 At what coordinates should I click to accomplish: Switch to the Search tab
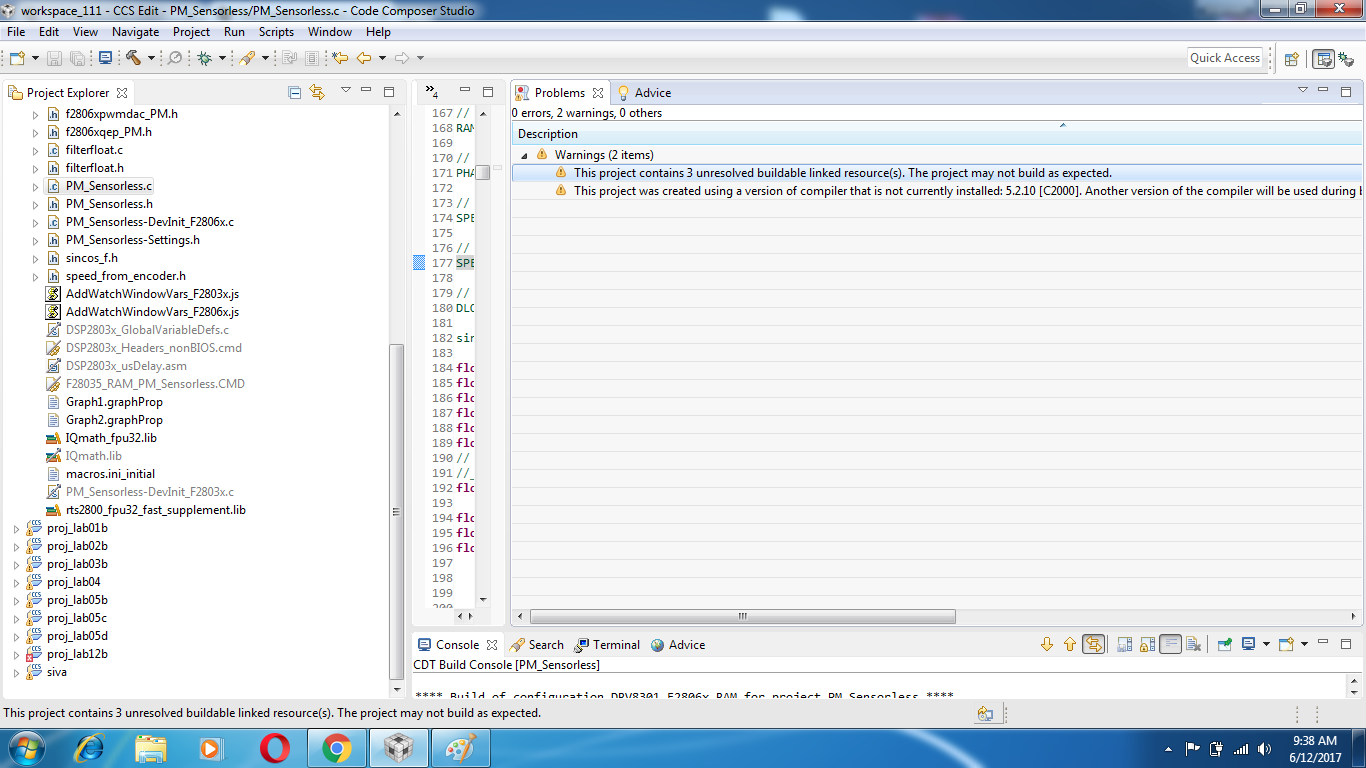537,645
